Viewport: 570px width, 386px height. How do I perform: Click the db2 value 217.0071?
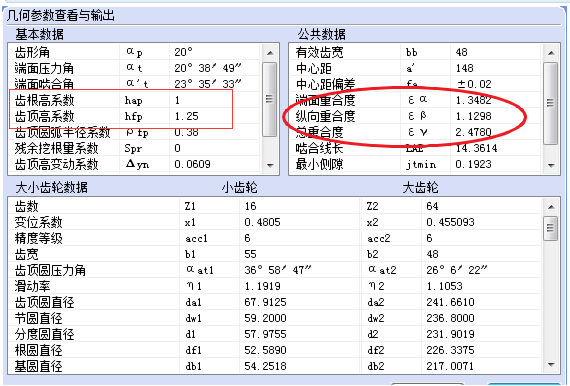[450, 366]
